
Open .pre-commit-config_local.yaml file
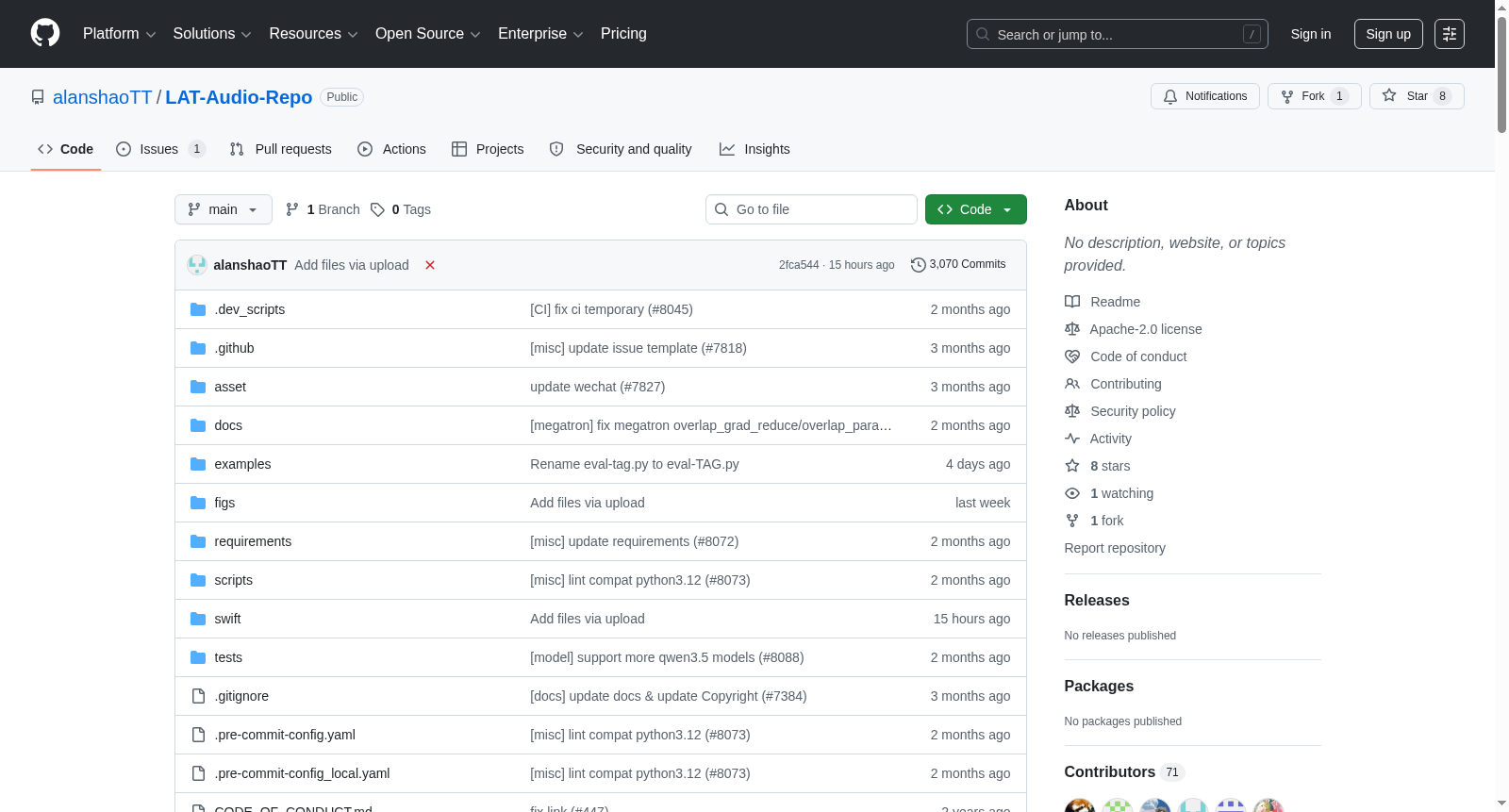click(x=302, y=773)
